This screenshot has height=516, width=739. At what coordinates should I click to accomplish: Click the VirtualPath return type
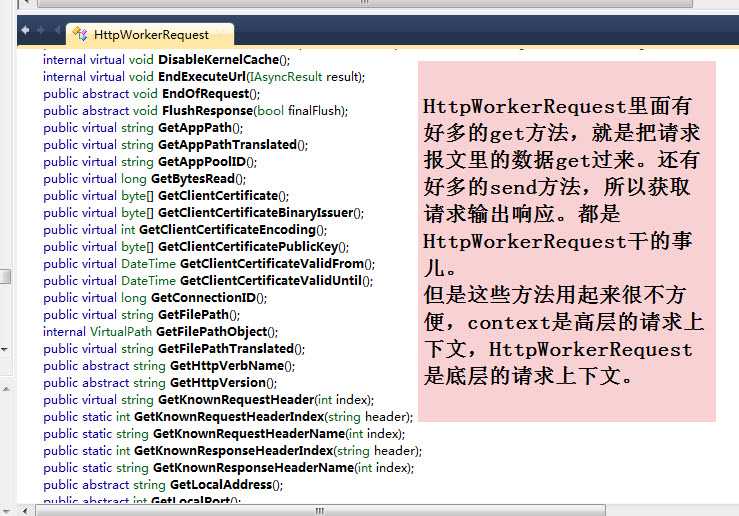point(121,331)
